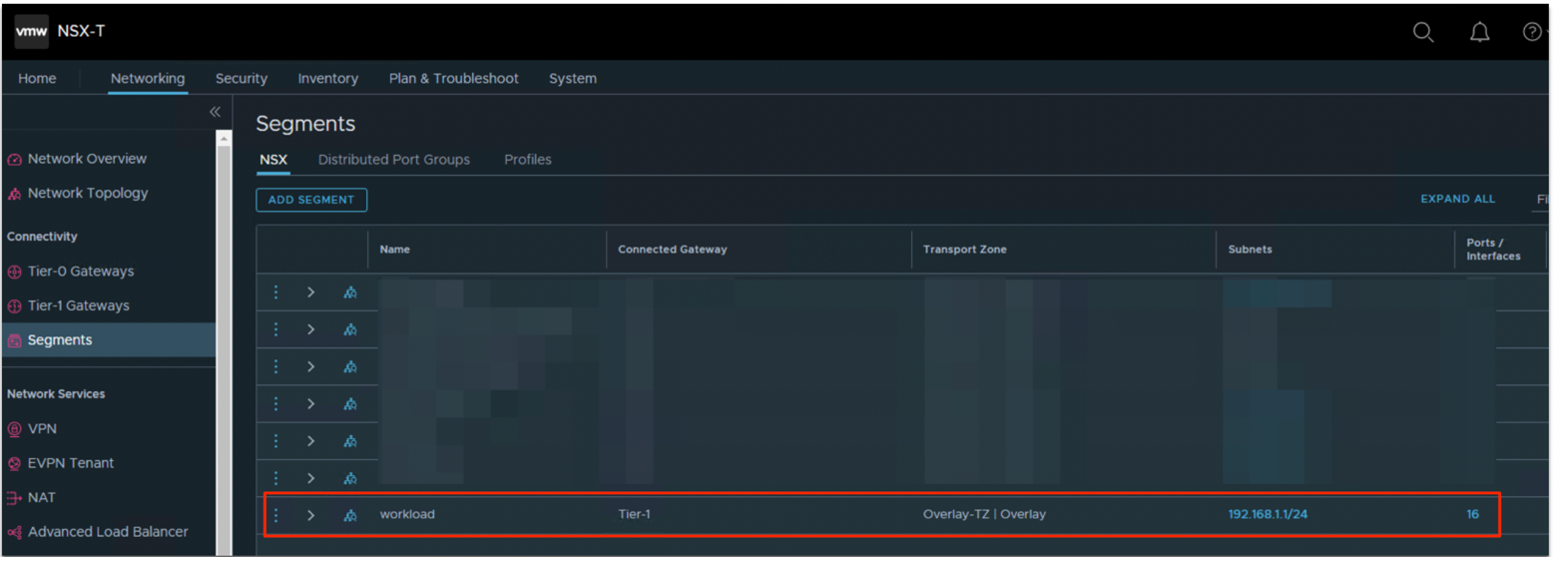Open the Profiles sub-tab
The image size is (1555, 562).
pos(528,160)
